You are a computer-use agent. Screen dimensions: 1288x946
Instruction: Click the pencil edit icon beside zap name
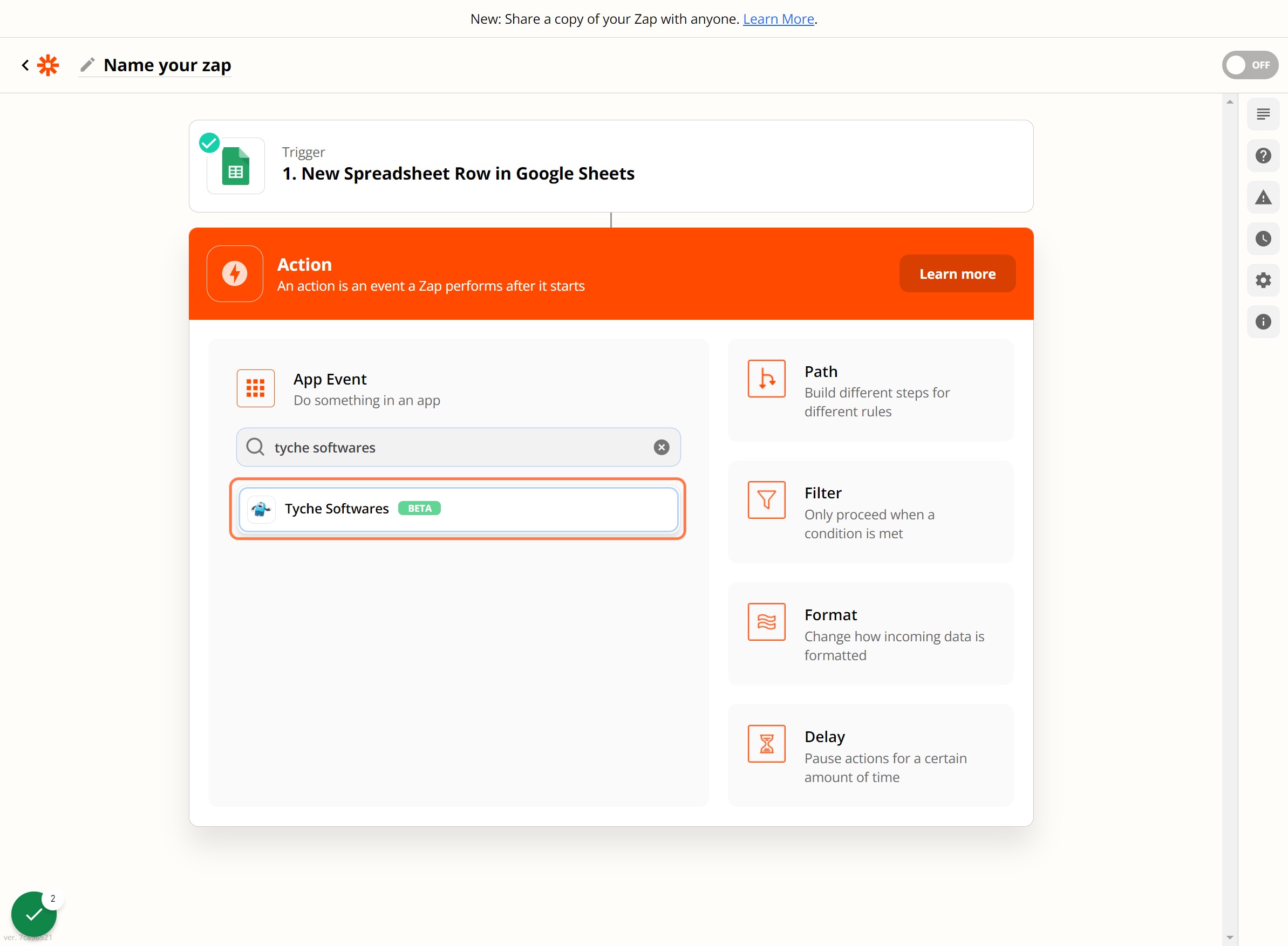(x=87, y=65)
